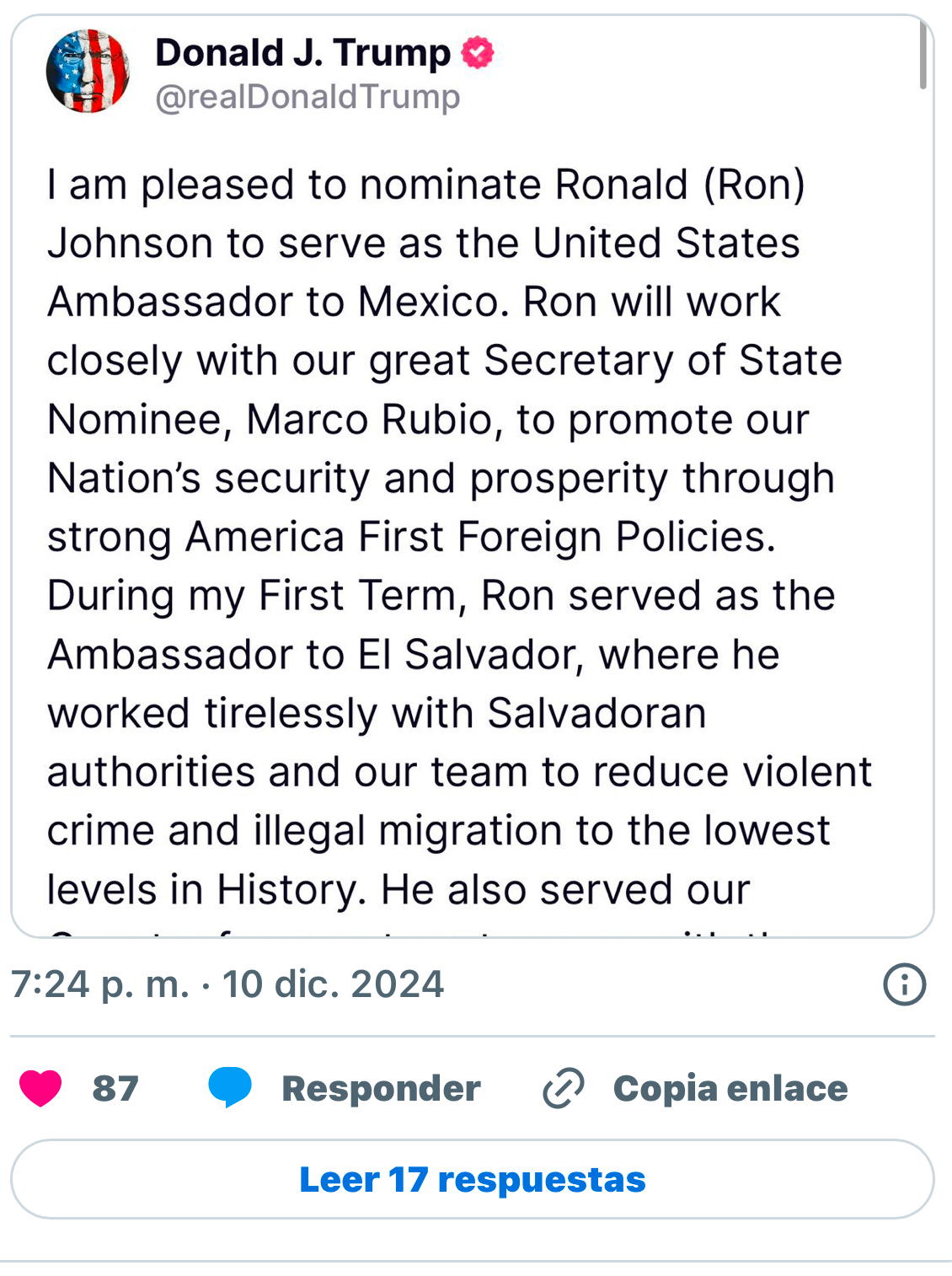The image size is (952, 1276).
Task: Open the flag-painted profile avatar
Action: (x=88, y=72)
